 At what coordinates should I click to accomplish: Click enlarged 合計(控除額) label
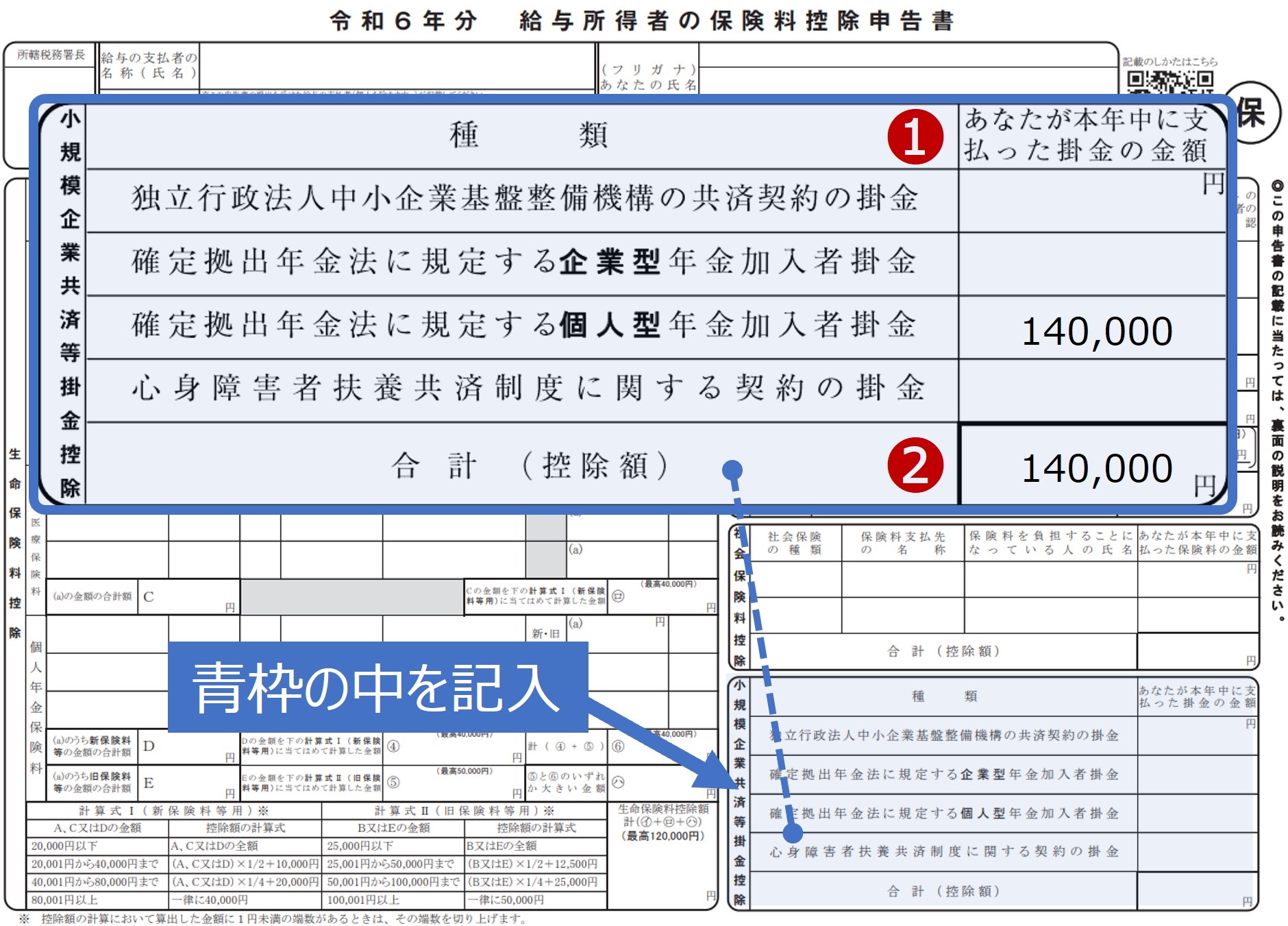(530, 466)
